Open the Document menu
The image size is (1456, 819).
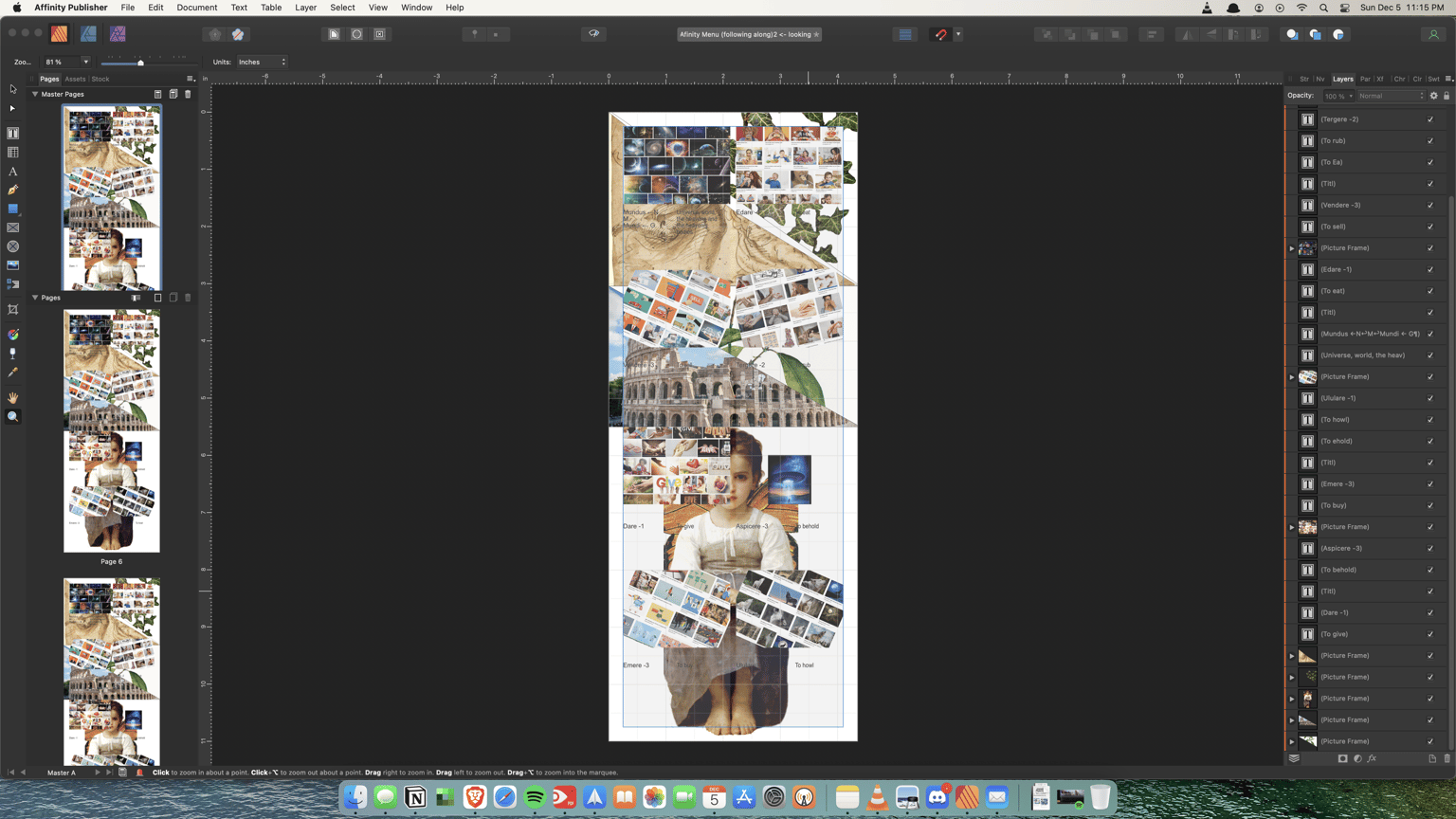point(196,8)
